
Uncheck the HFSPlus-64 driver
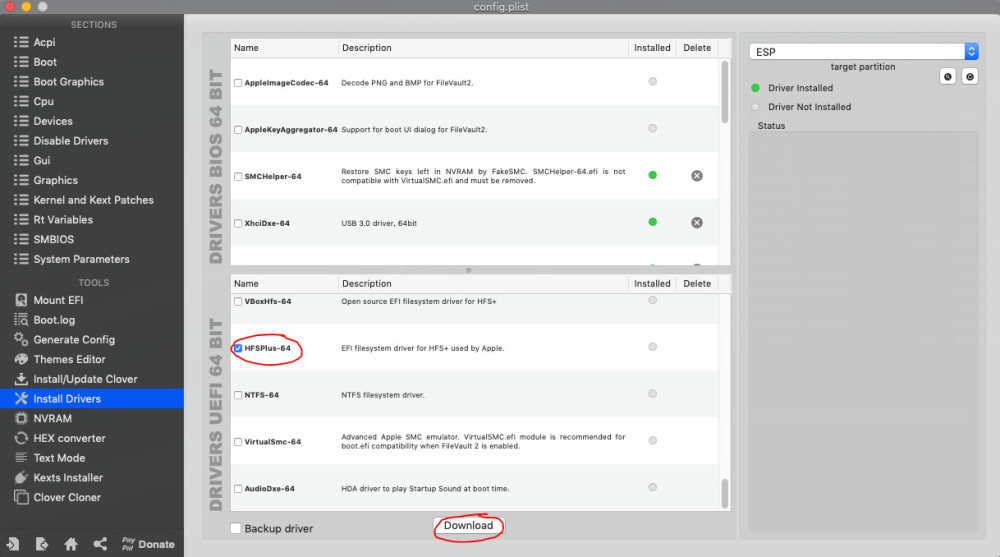coord(238,348)
